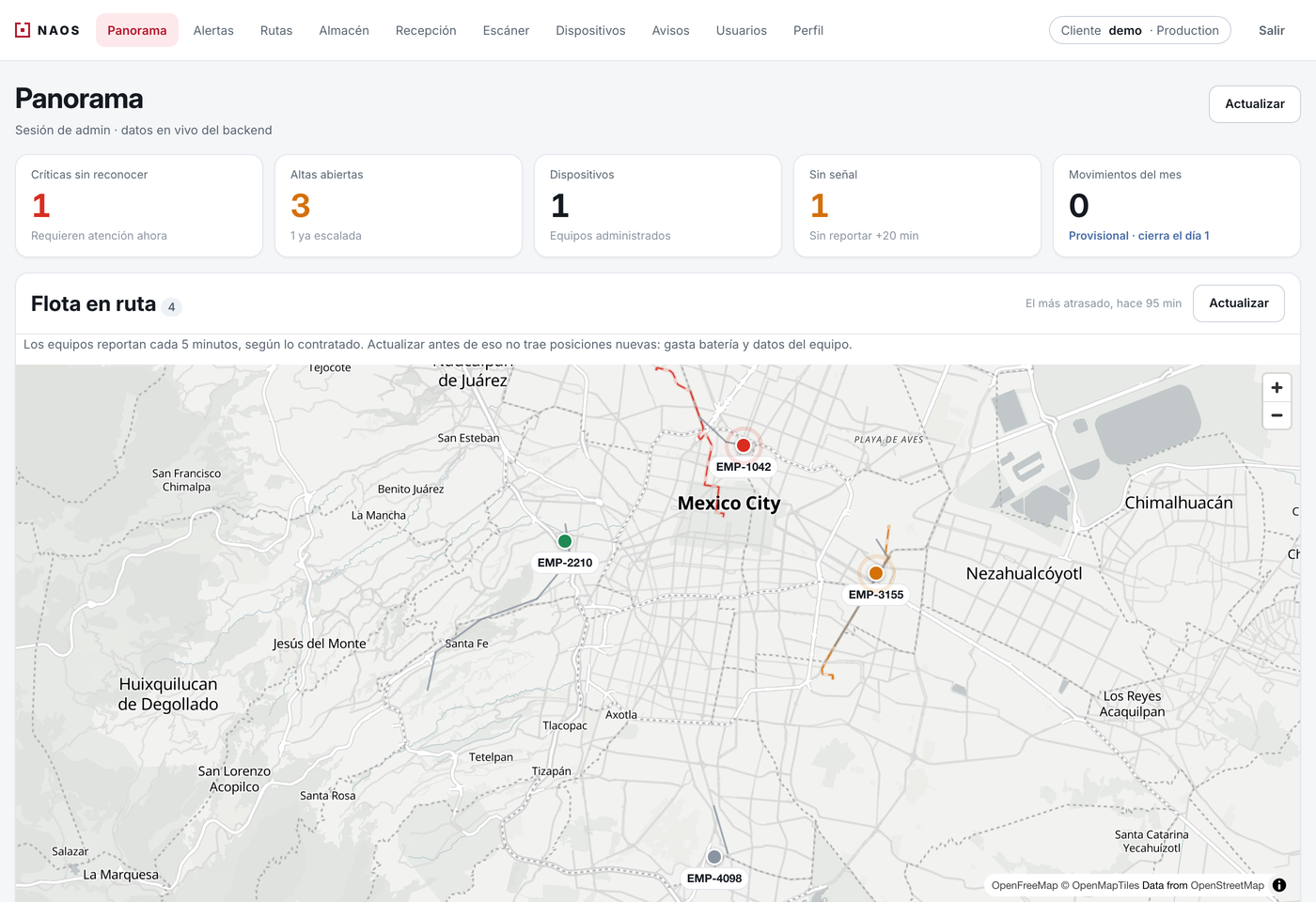
Task: Open the Usuarios page
Action: 742,30
